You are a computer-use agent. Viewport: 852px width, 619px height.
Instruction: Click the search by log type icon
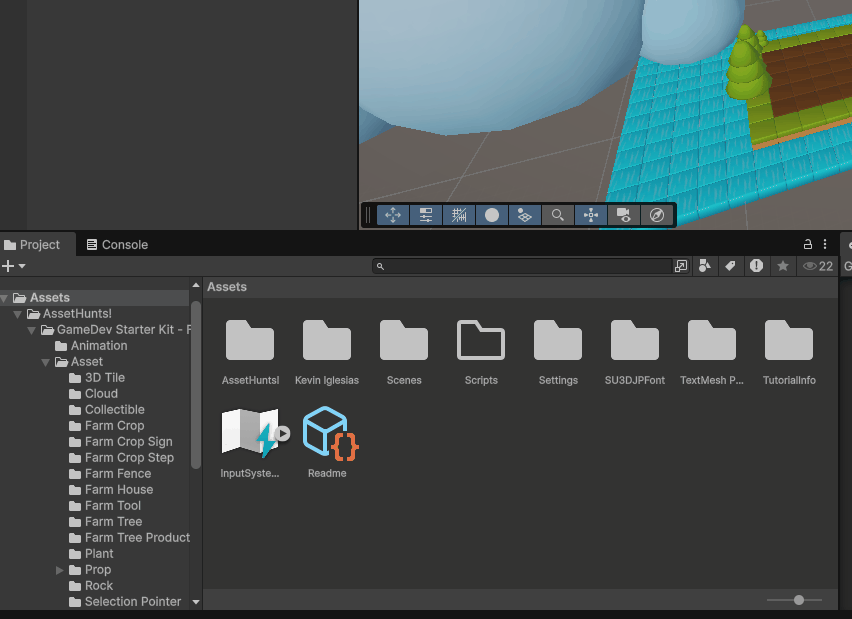pos(757,266)
